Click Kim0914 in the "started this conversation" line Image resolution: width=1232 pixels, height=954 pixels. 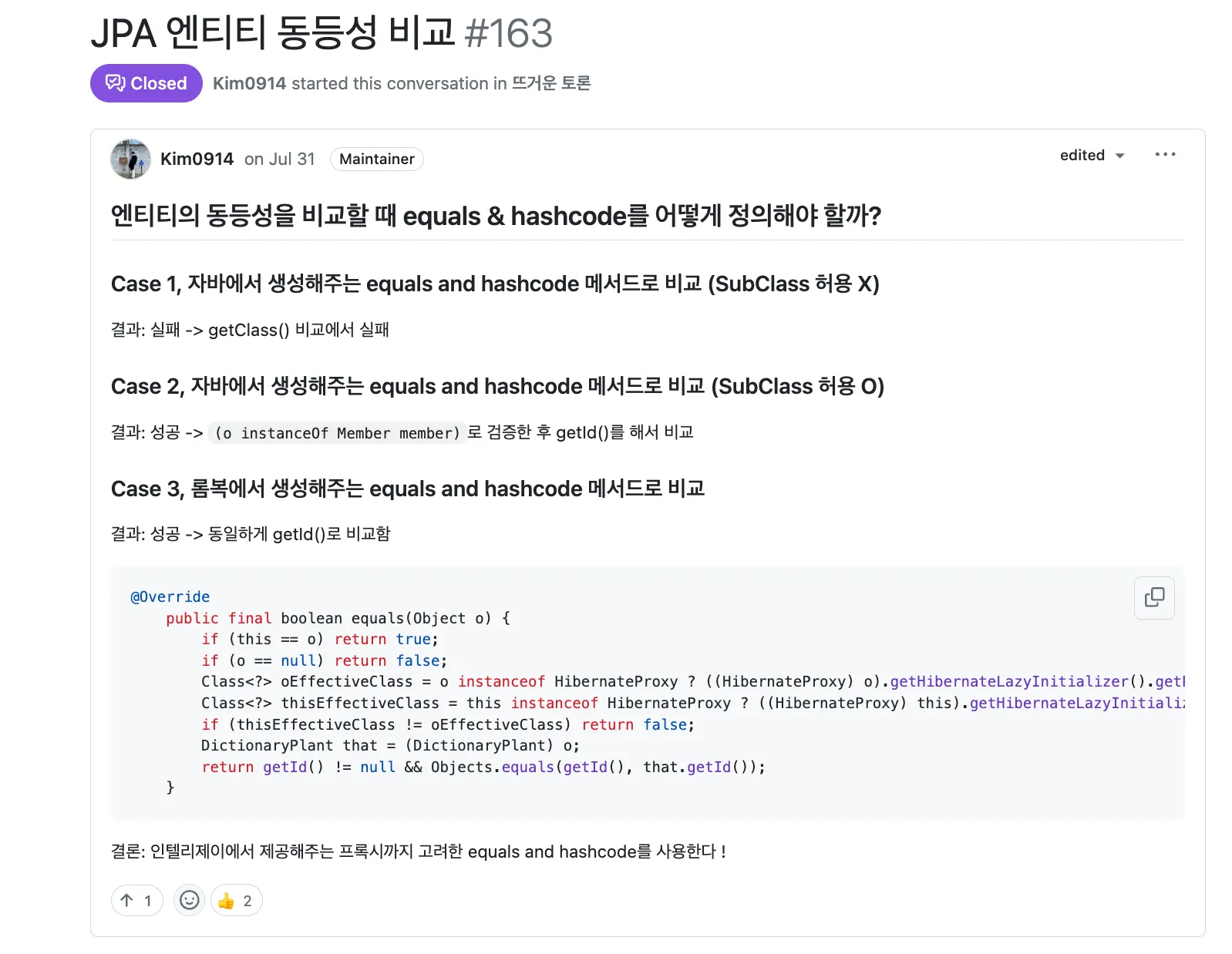click(x=249, y=83)
